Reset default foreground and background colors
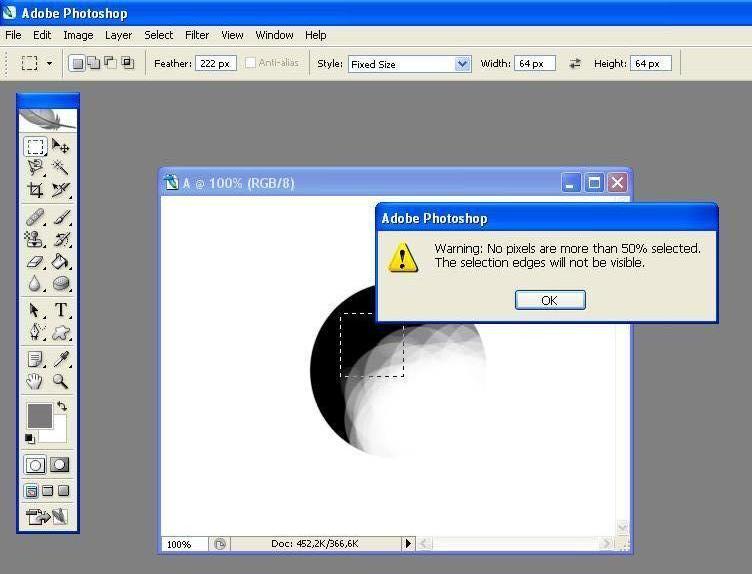Image resolution: width=752 pixels, height=574 pixels. click(30, 438)
